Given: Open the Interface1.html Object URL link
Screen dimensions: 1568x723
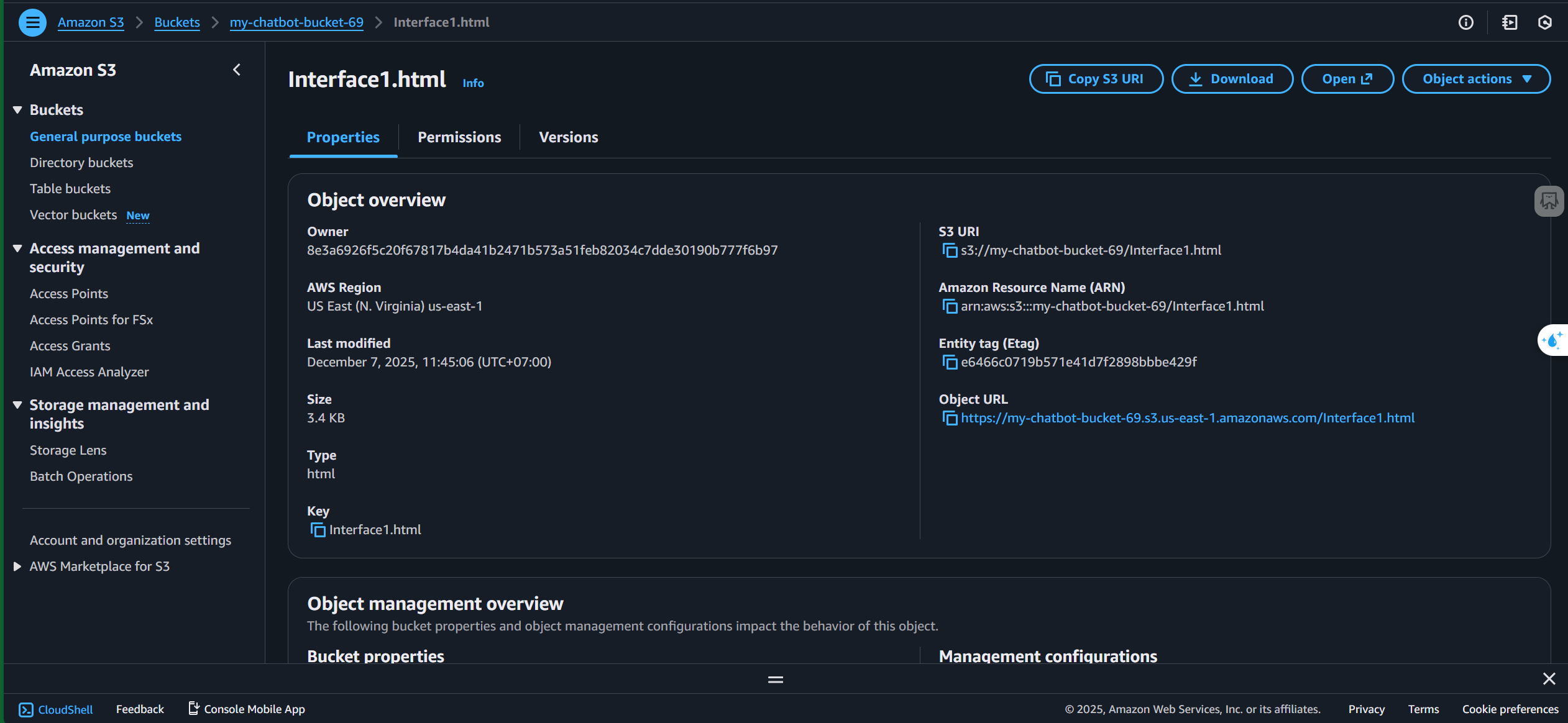Looking at the screenshot, I should [x=1187, y=418].
